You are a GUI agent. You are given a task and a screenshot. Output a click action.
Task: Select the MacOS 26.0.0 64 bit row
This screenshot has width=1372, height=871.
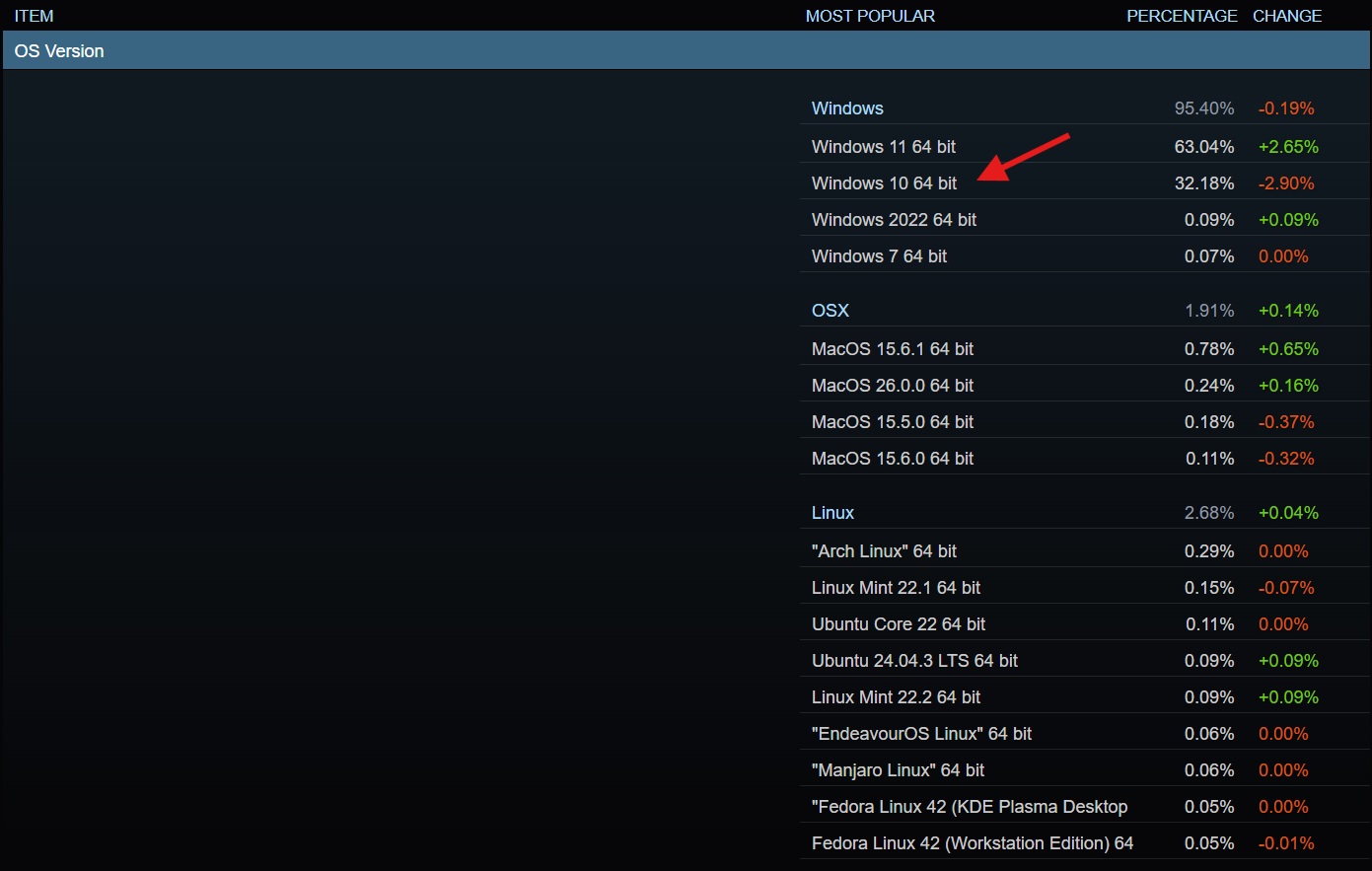892,386
